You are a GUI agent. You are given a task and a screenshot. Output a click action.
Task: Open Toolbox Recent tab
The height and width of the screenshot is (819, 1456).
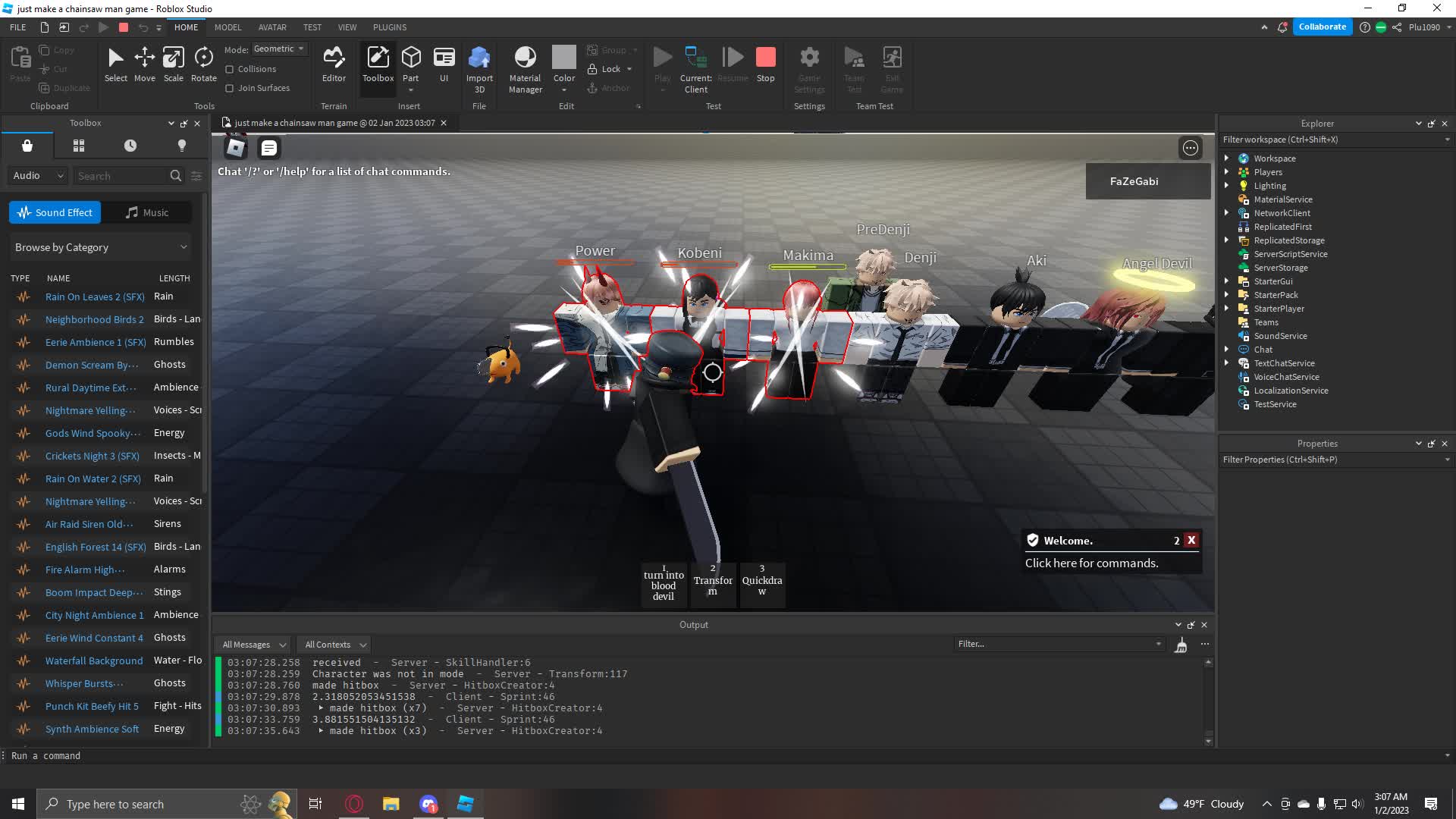coord(130,146)
